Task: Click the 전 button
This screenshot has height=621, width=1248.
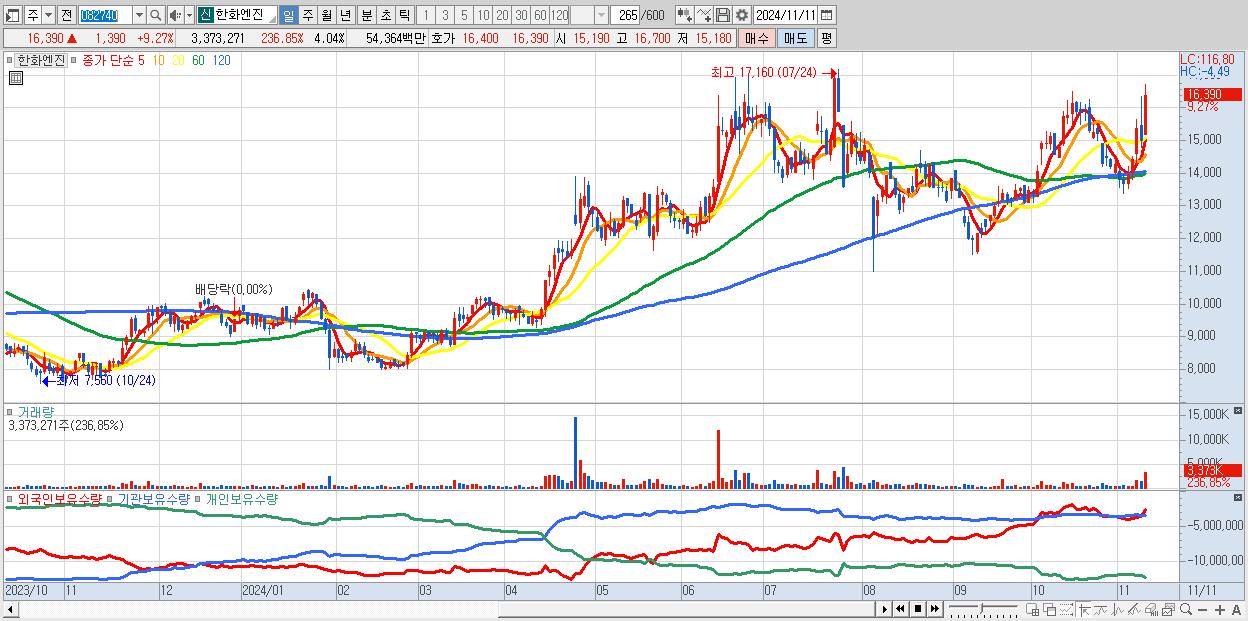Action: [x=66, y=15]
